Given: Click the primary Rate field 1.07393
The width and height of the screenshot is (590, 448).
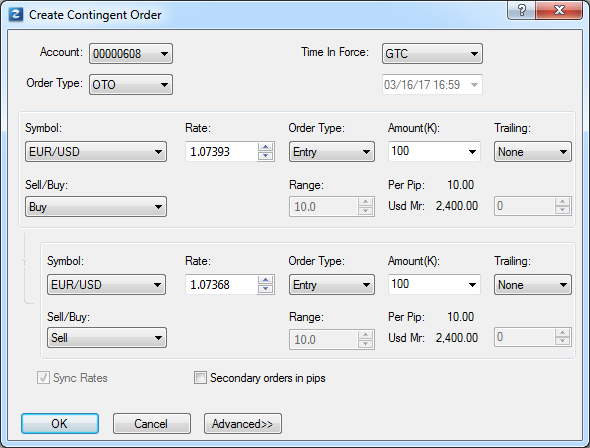Looking at the screenshot, I should click(222, 152).
